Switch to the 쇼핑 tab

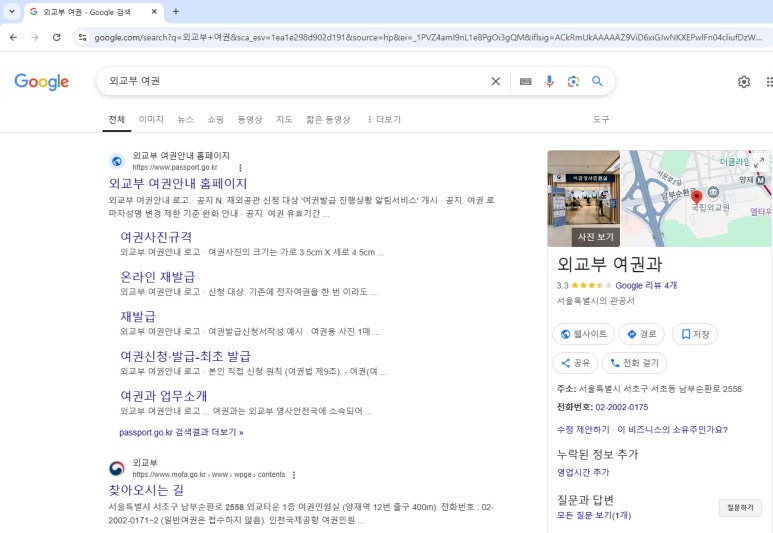pos(215,119)
